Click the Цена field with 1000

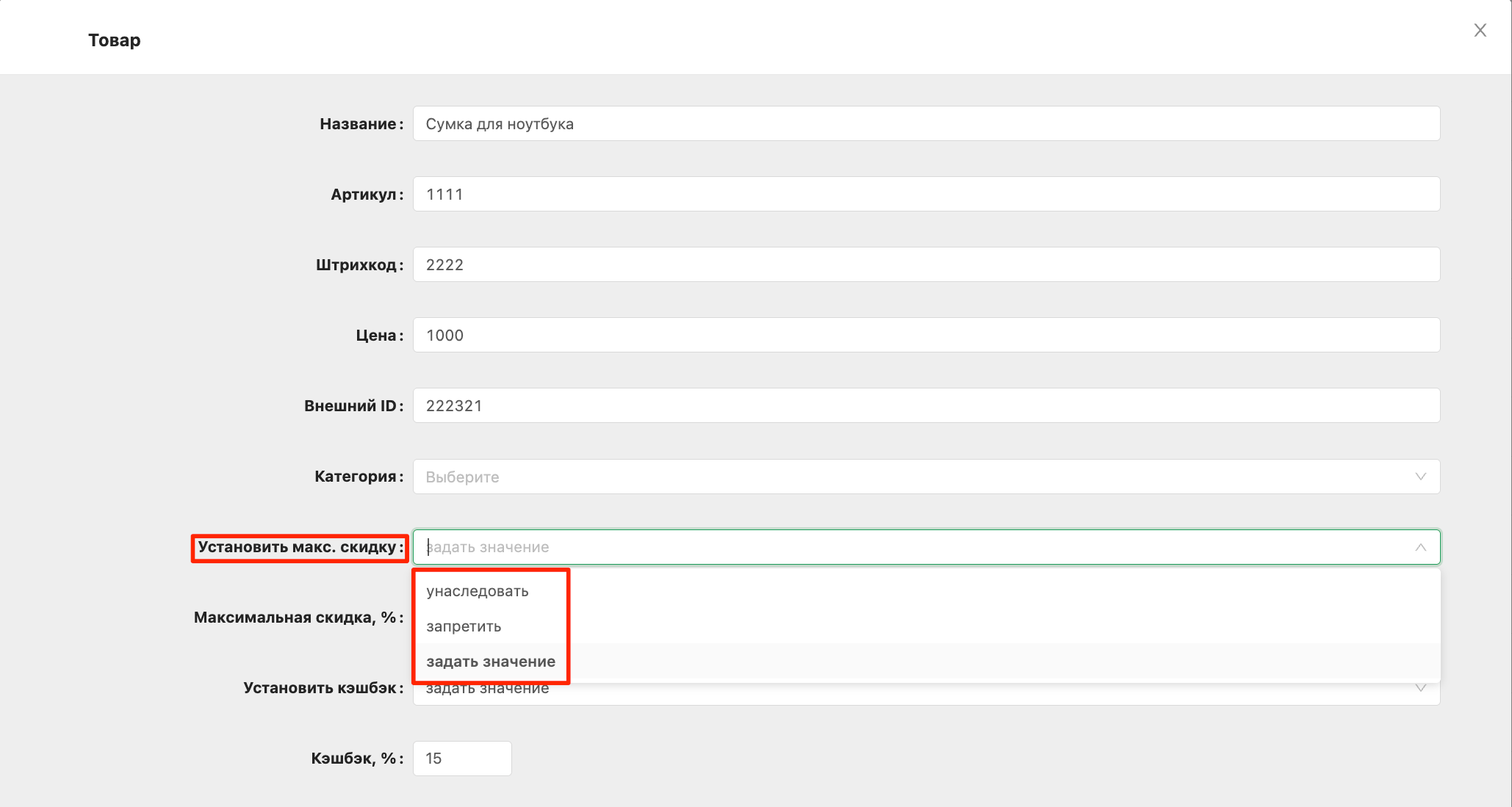926,335
